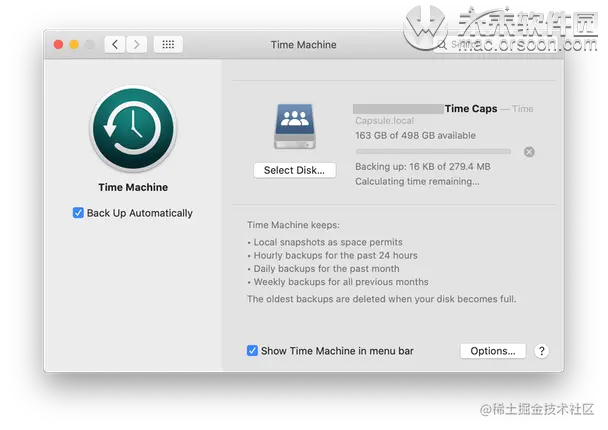
Task: Click the yellow minimize window button
Action: 74,45
